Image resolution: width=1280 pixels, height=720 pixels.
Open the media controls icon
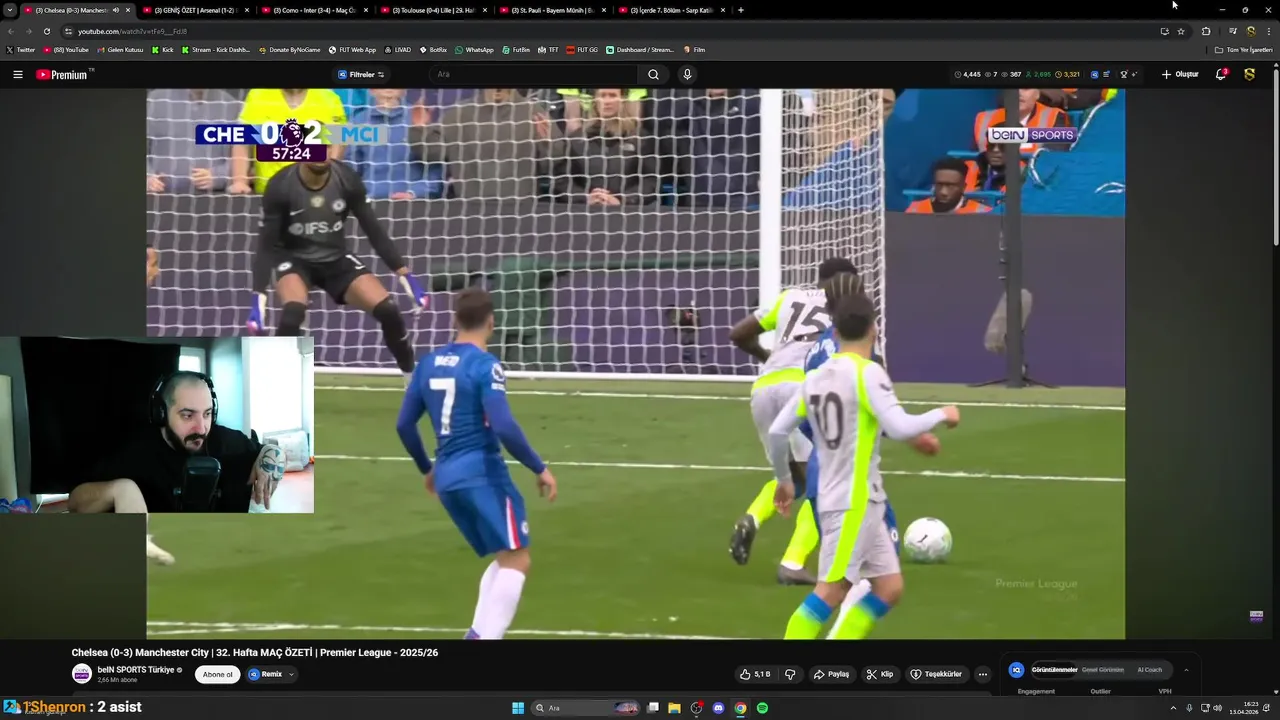coord(1232,31)
